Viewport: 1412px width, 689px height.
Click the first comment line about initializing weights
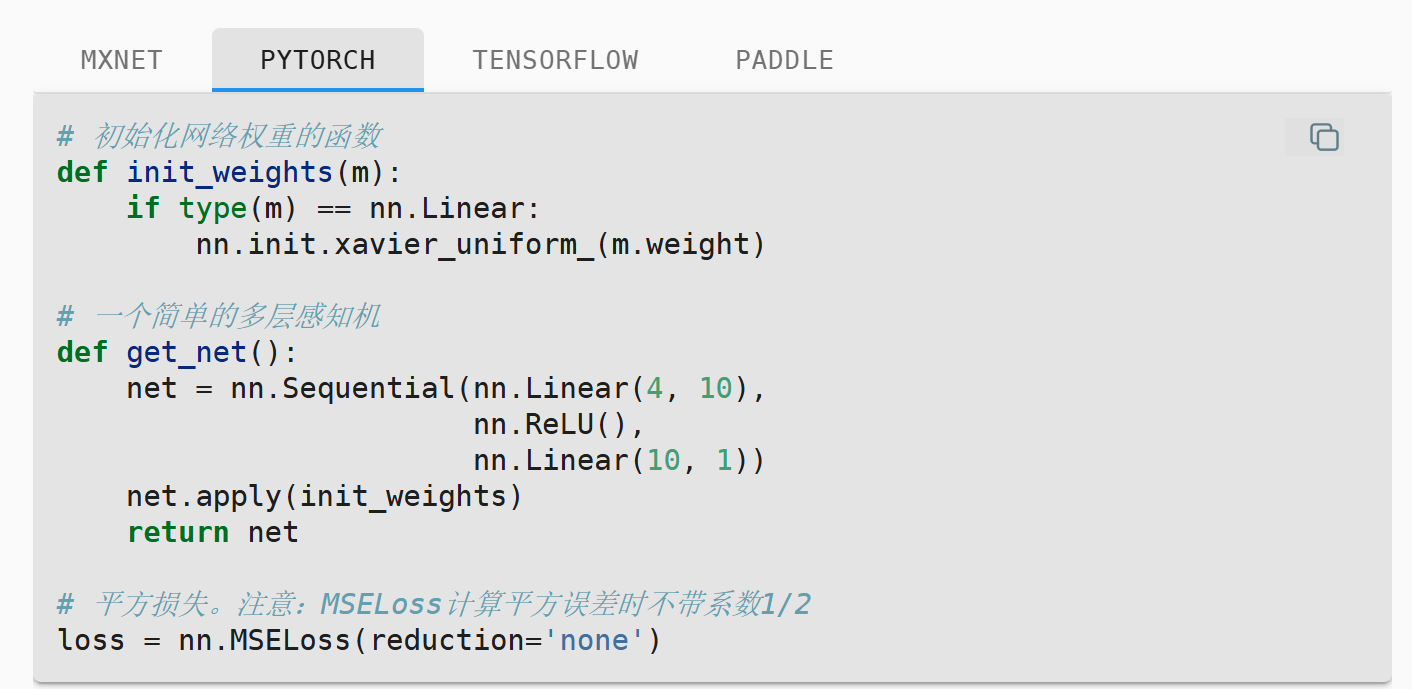point(220,136)
